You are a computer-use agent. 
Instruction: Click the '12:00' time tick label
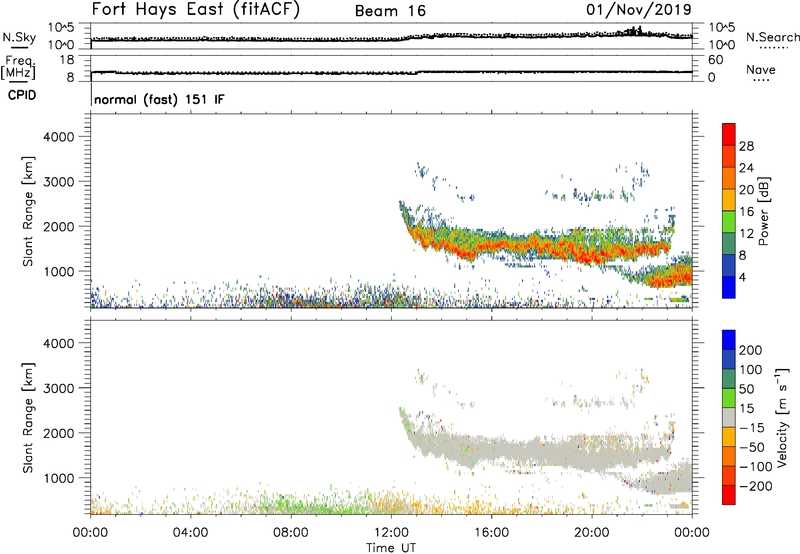tap(391, 533)
